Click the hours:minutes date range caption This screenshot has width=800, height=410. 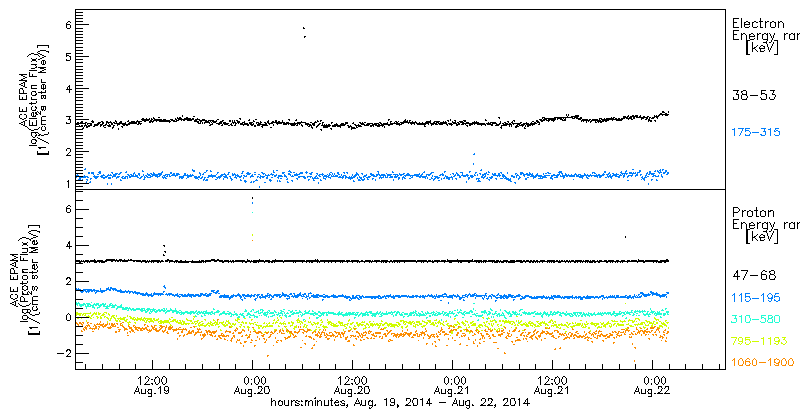tap(400, 402)
